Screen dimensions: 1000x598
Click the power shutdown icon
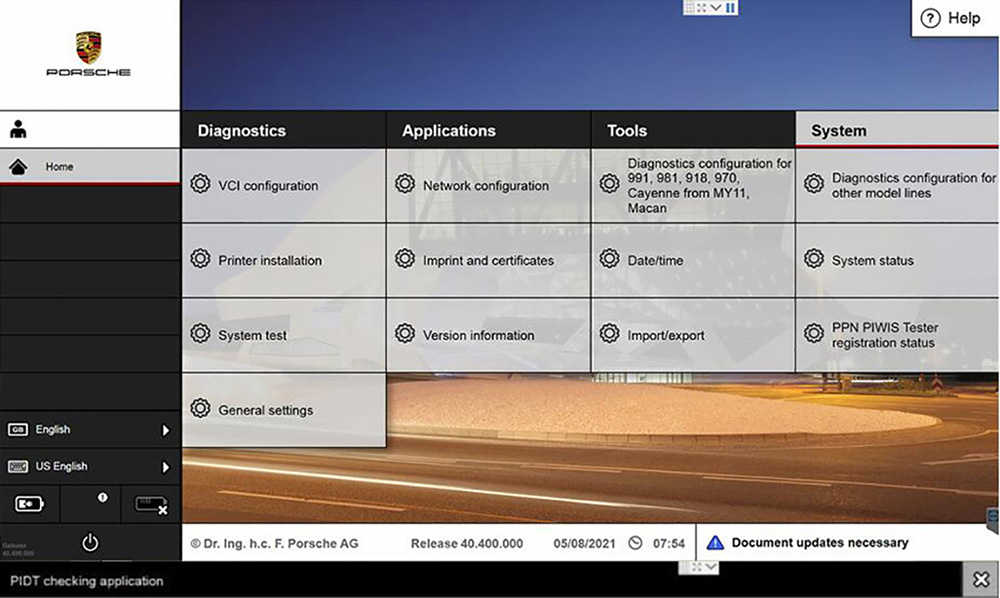pos(90,543)
